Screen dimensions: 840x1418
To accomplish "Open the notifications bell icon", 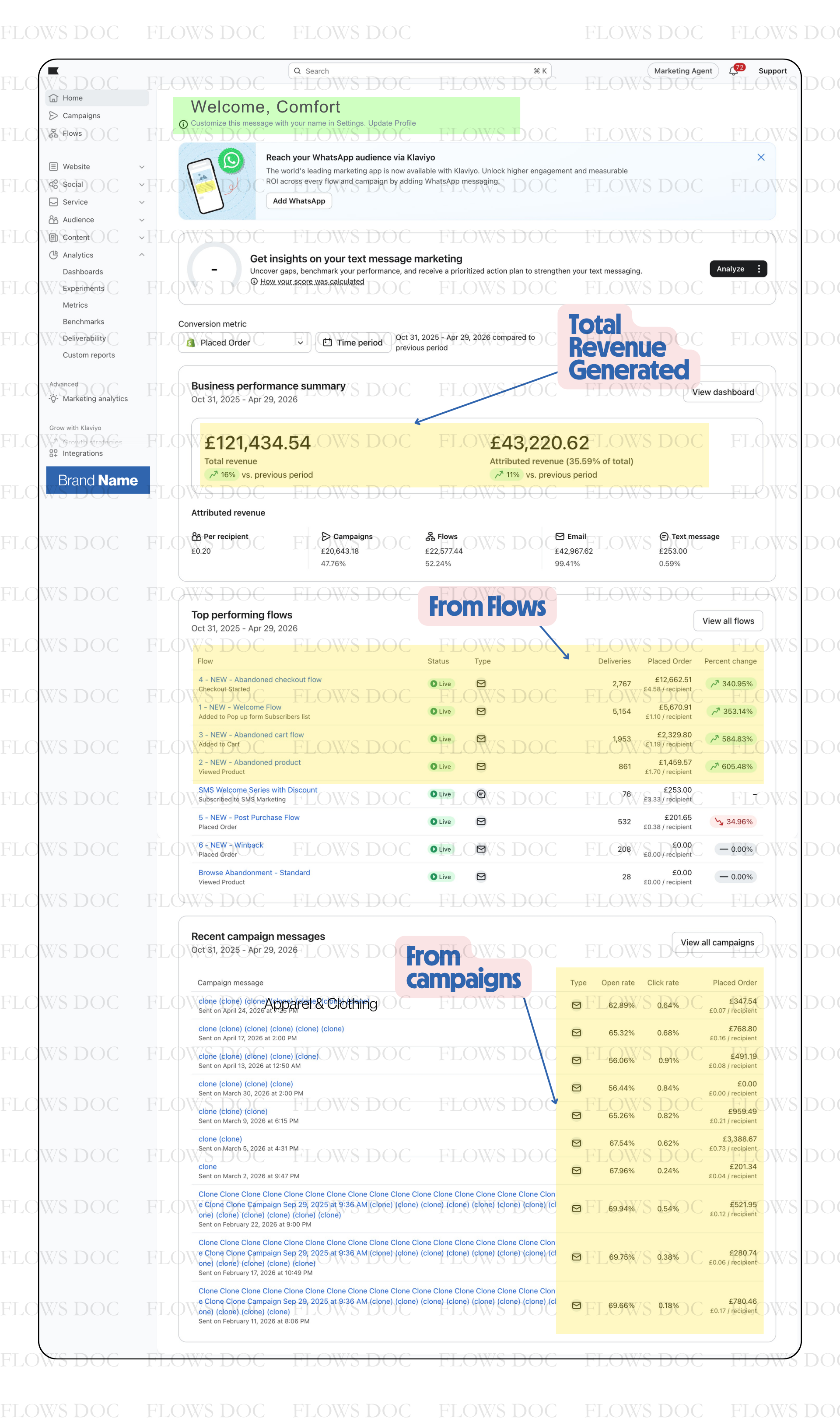I will coord(734,71).
